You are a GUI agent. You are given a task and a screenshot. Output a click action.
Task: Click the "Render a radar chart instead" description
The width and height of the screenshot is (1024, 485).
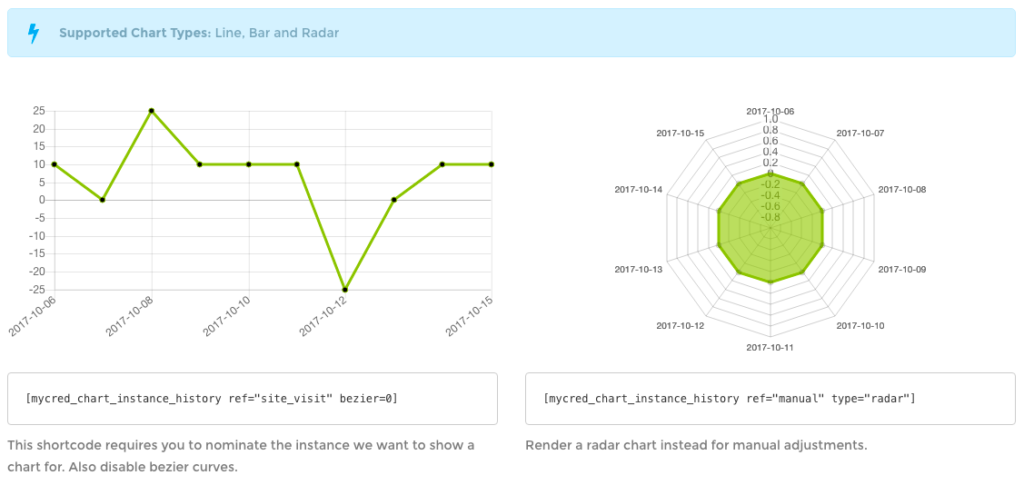pos(696,445)
